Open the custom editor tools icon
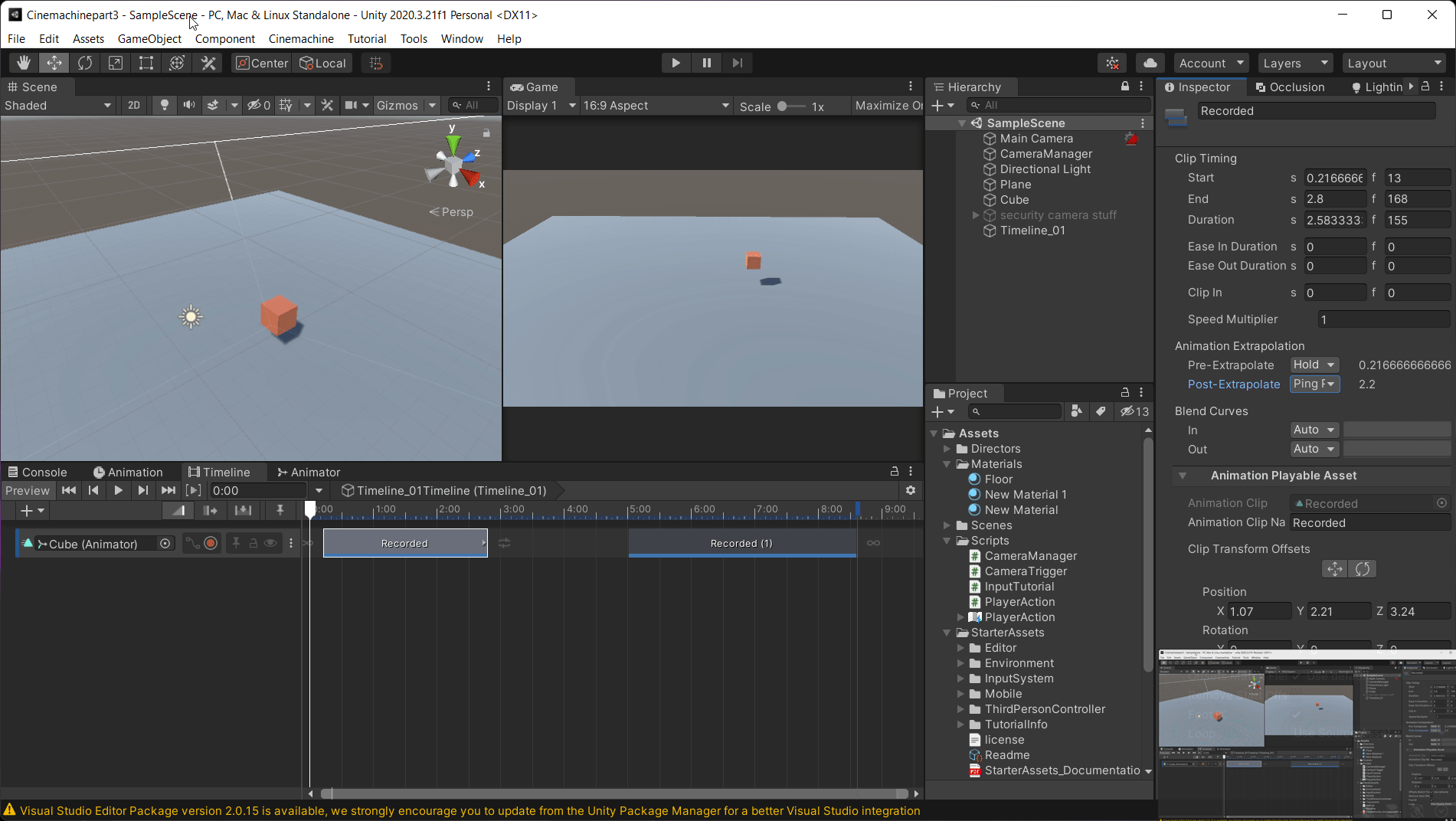Viewport: 1456px width, 821px height. (x=208, y=63)
